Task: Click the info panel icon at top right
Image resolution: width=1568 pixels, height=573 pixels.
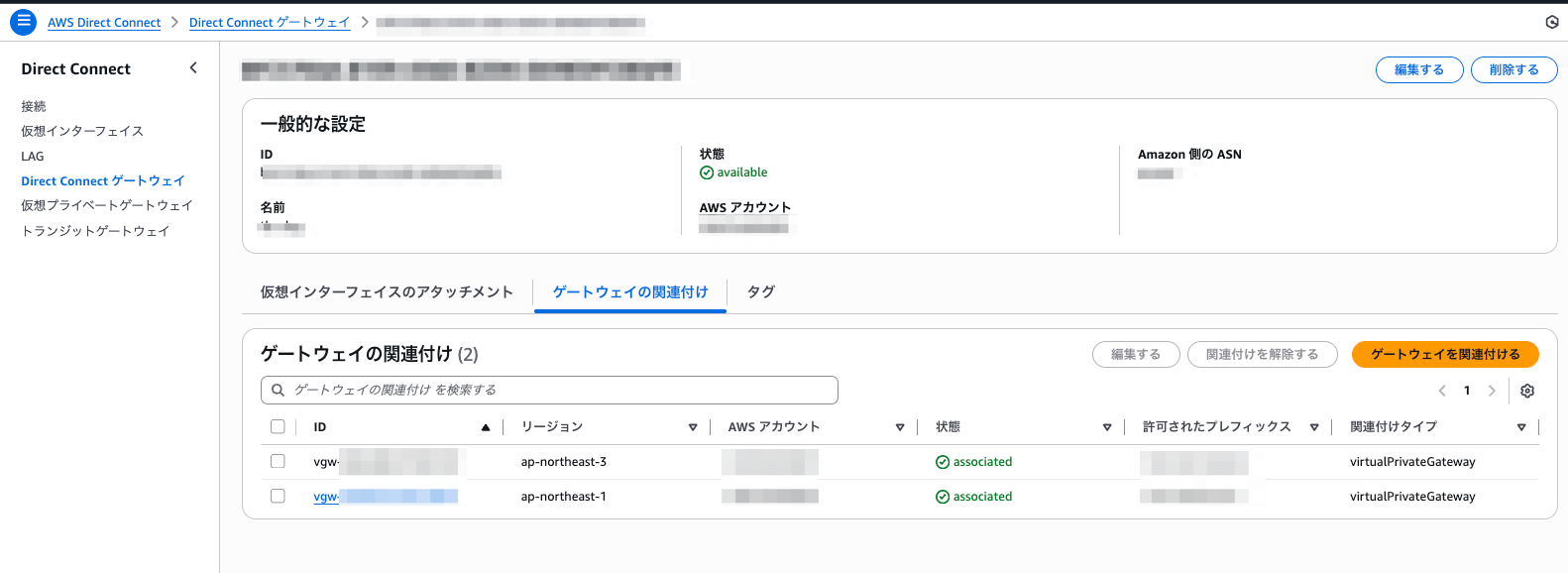Action: click(x=1552, y=22)
